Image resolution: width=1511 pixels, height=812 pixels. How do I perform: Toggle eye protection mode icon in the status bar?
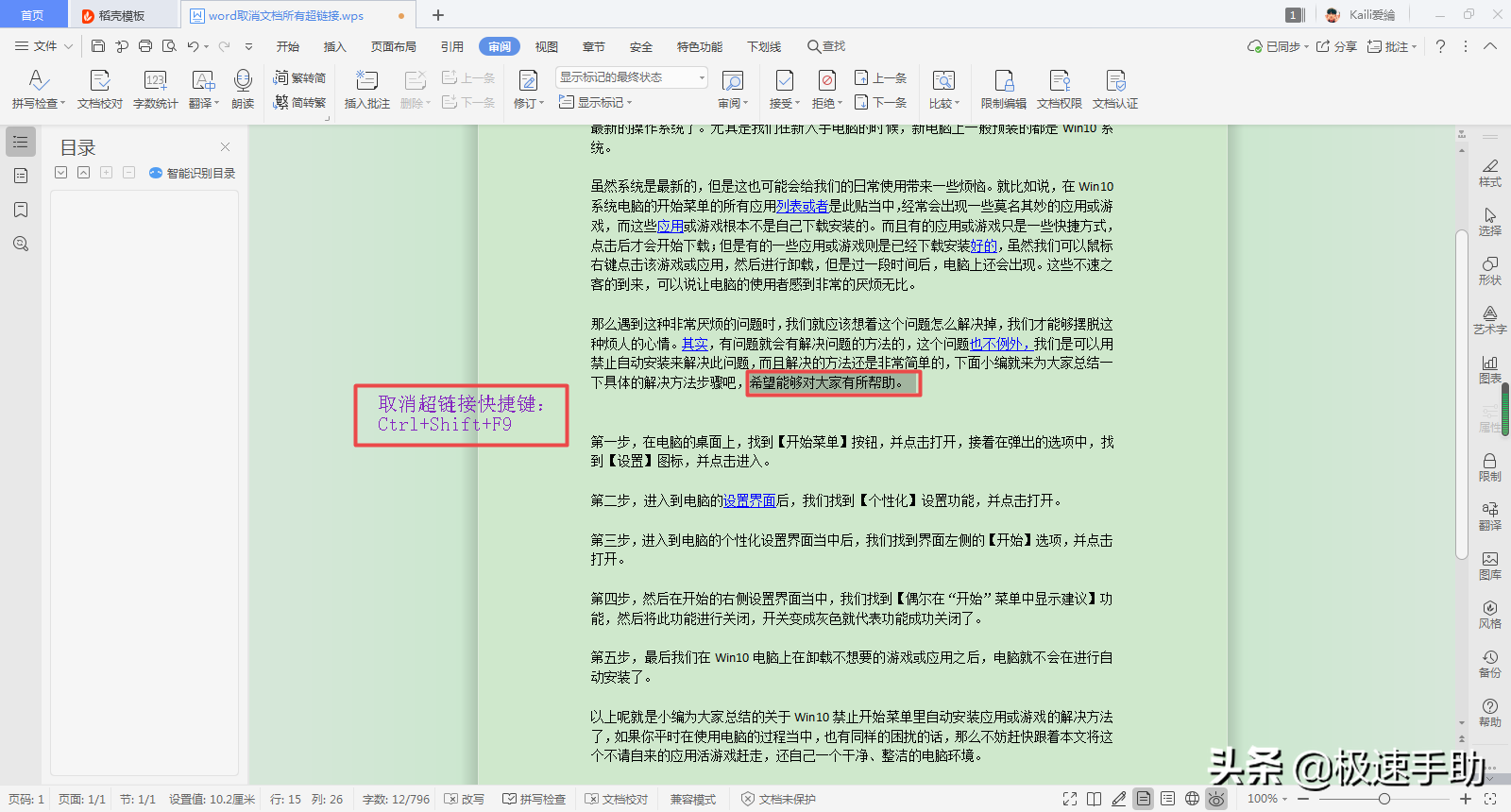[x=1216, y=799]
